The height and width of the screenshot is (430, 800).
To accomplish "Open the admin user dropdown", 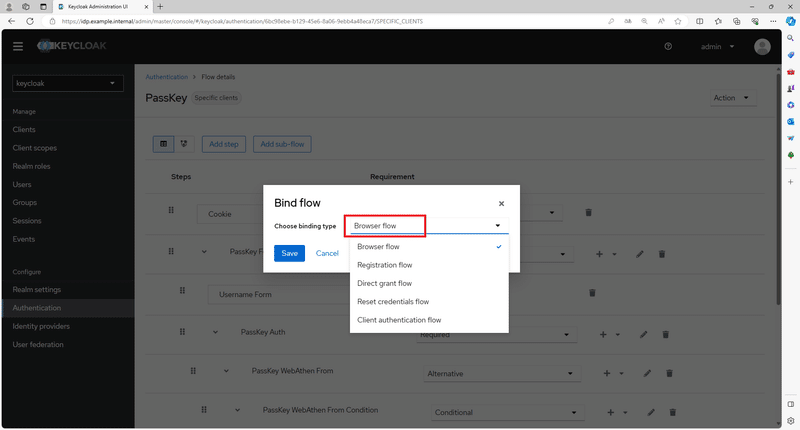I will coord(717,46).
